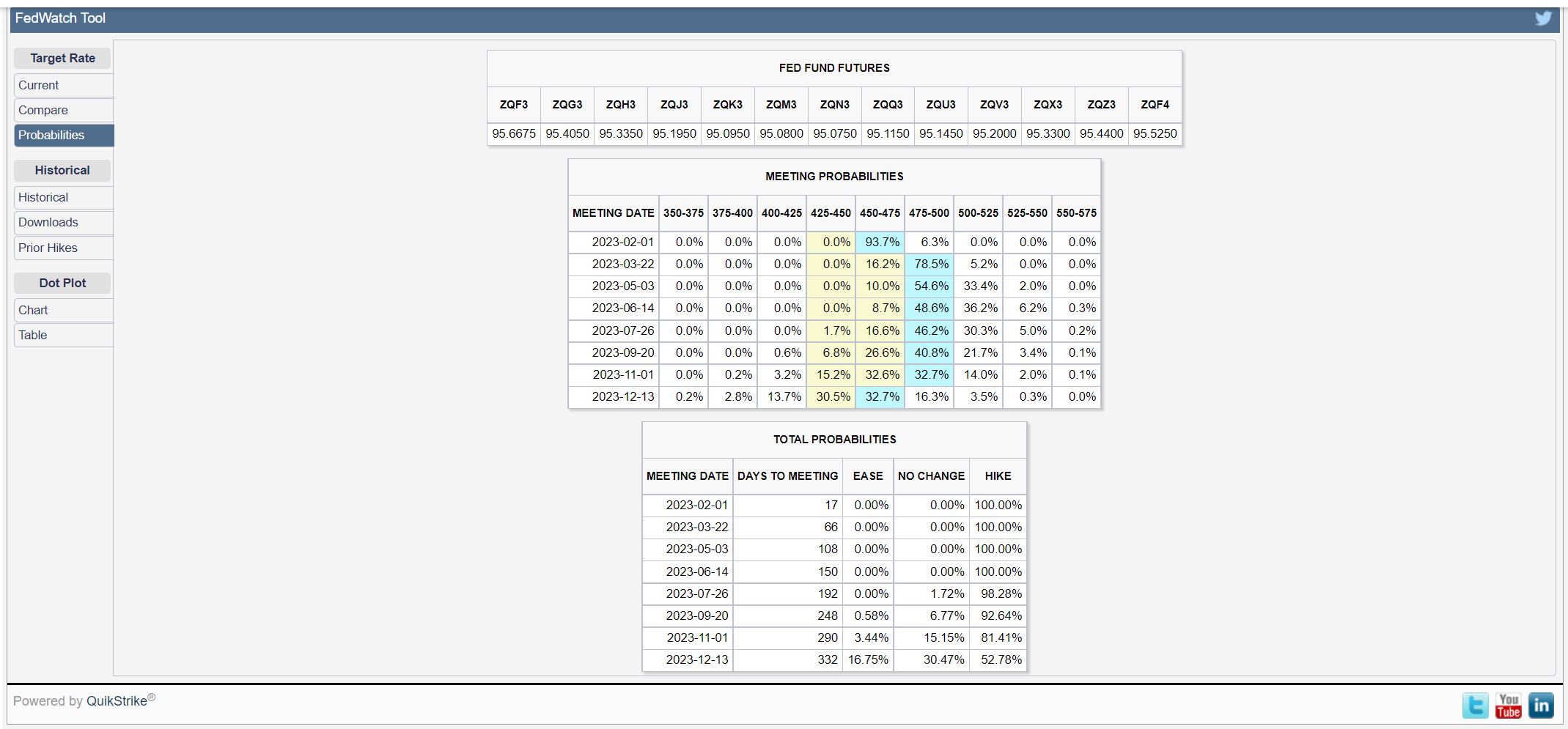The image size is (1568, 729).
Task: Open the YouTube icon in footer
Action: [1508, 706]
